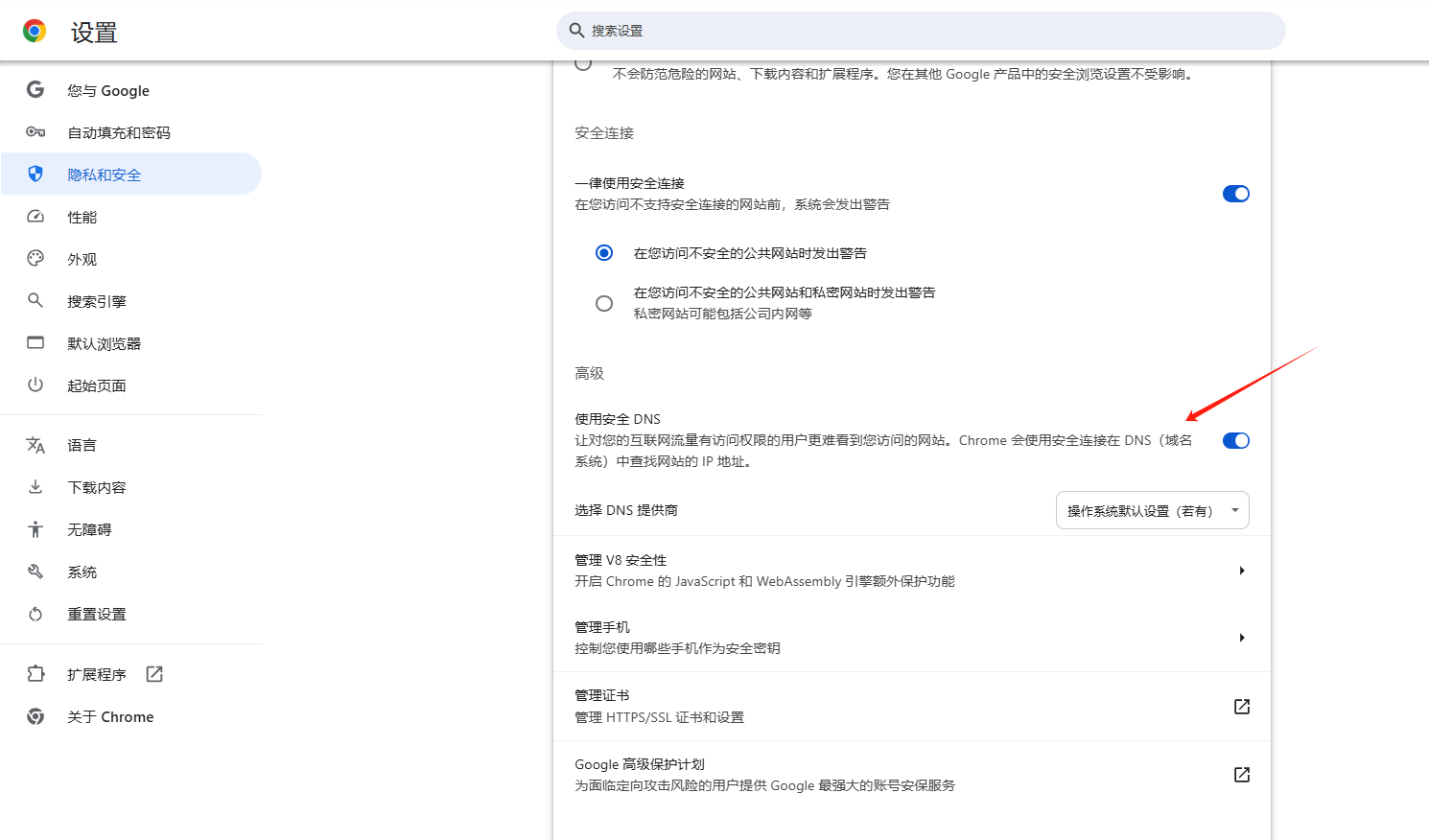
Task: Click text 私密网站可能包括公司内网等
Action: (723, 314)
